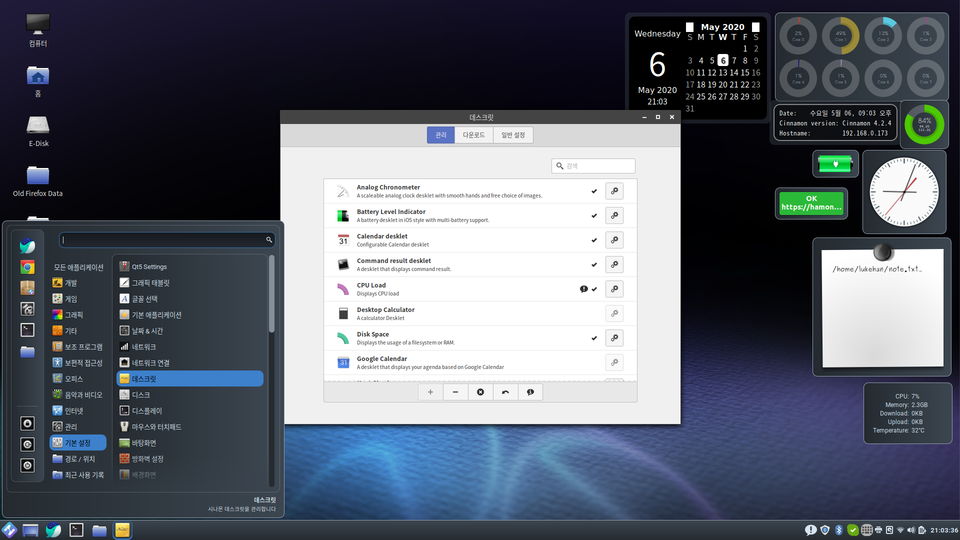The image size is (960, 540).
Task: Click the undo arrow button in Desklets toolbar
Action: pos(505,392)
